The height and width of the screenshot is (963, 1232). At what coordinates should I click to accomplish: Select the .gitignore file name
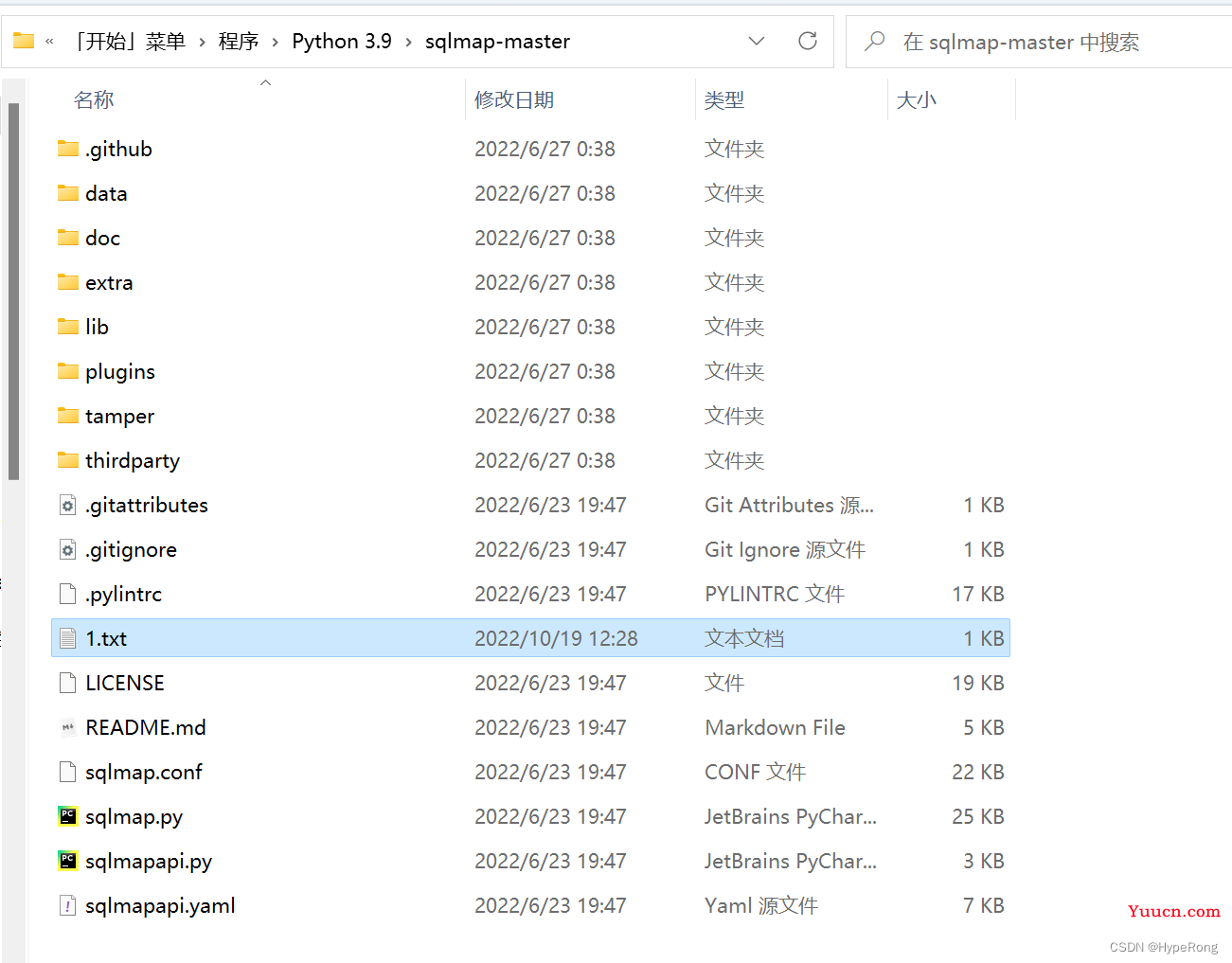pyautogui.click(x=131, y=549)
